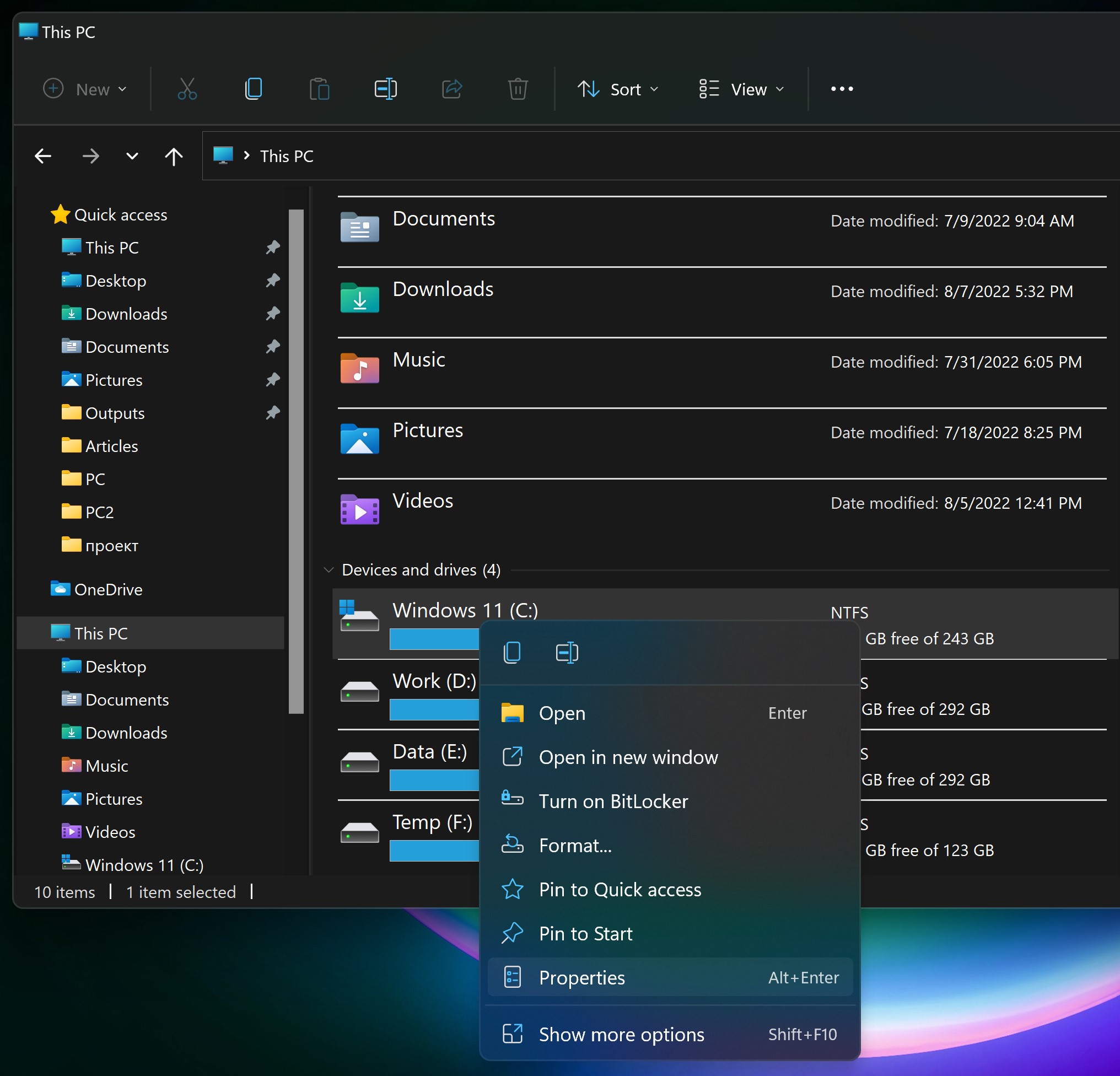Open OneDrive in the navigation pane

click(96, 589)
